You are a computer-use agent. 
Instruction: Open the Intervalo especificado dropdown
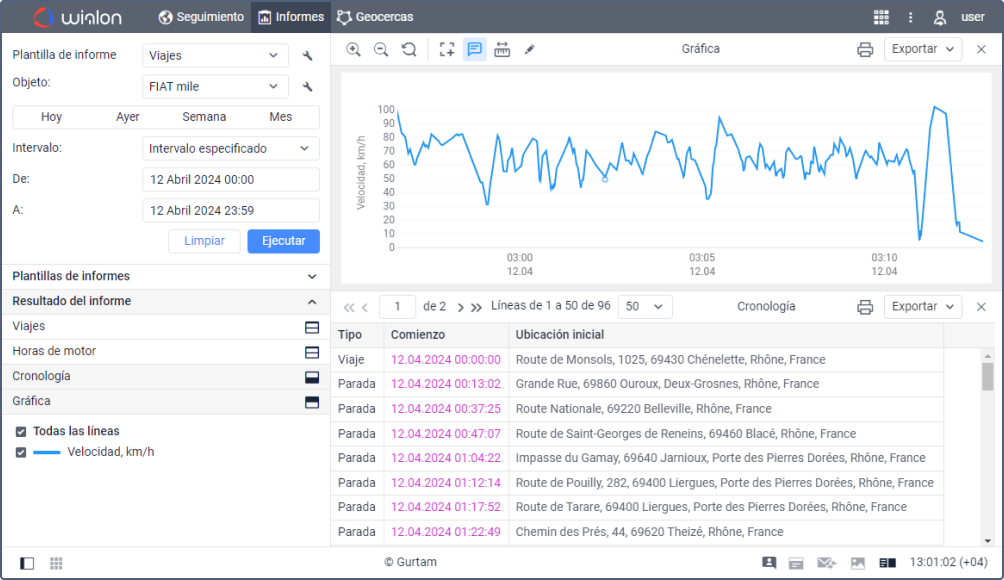[x=231, y=149]
